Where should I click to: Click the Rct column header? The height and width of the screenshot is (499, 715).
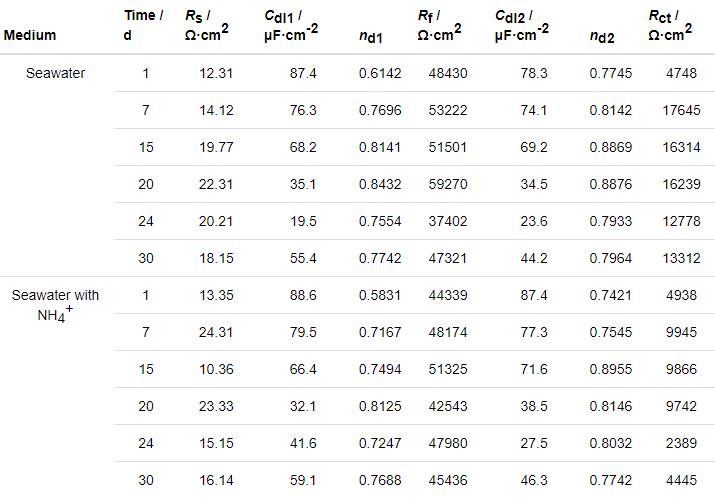[x=670, y=25]
